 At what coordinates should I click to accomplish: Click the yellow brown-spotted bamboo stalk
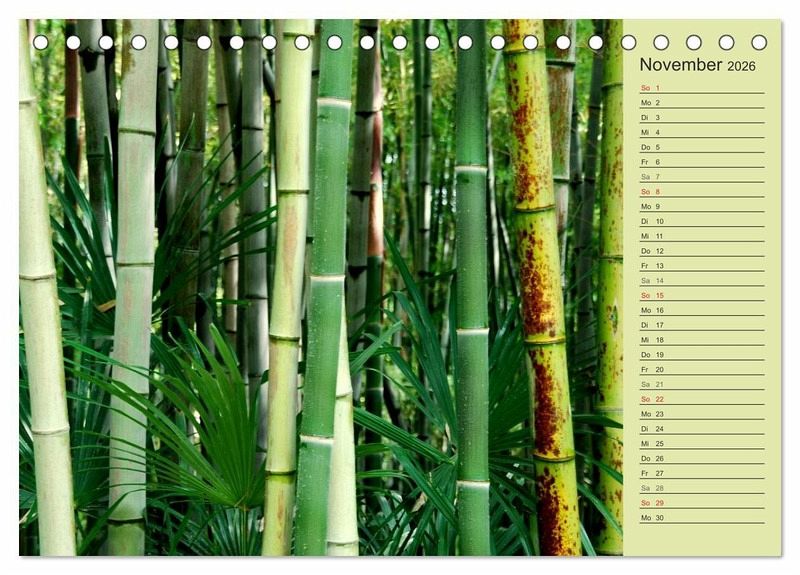(538, 300)
